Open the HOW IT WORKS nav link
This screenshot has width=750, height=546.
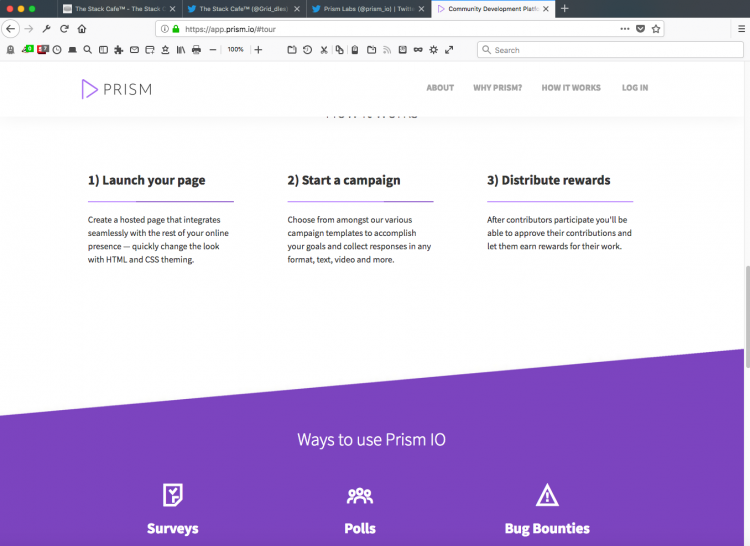(x=571, y=88)
